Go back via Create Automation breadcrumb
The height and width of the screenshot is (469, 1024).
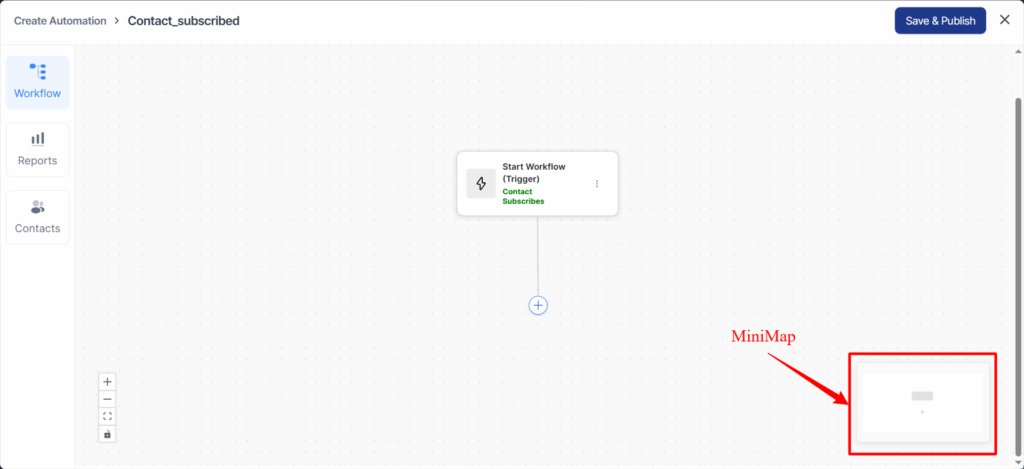pyautogui.click(x=60, y=21)
